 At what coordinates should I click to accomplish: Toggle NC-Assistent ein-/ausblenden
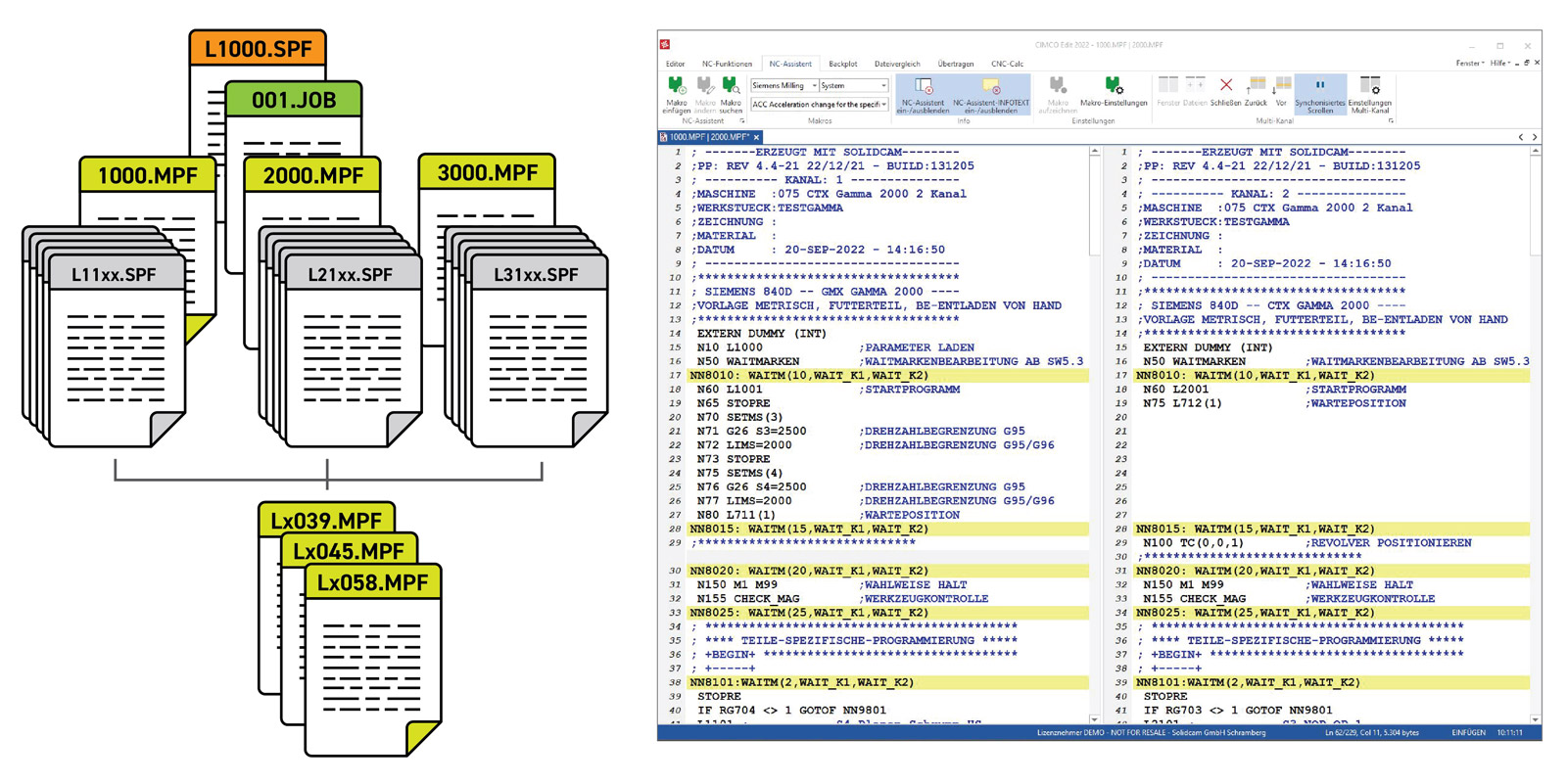923,95
